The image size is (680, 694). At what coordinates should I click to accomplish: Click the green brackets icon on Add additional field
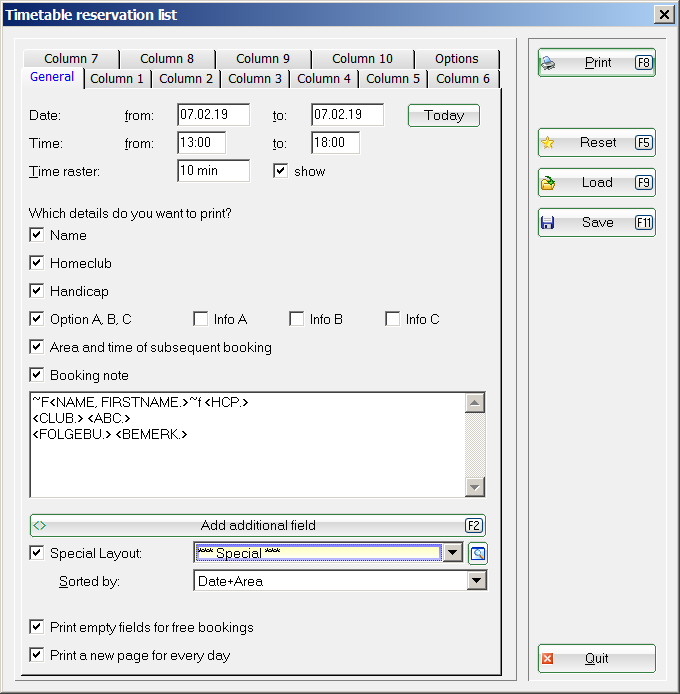click(x=40, y=525)
